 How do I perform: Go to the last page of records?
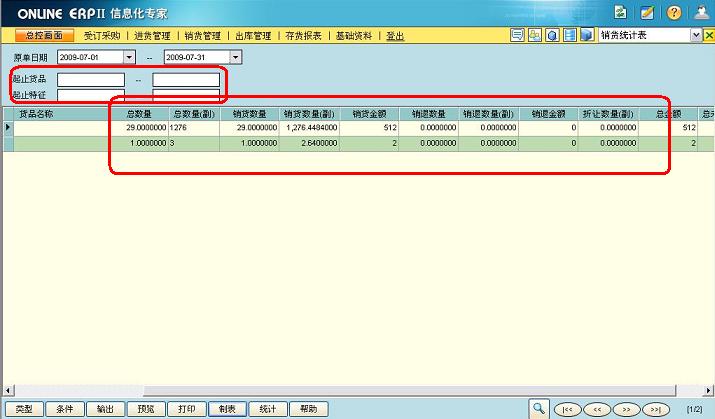point(656,409)
